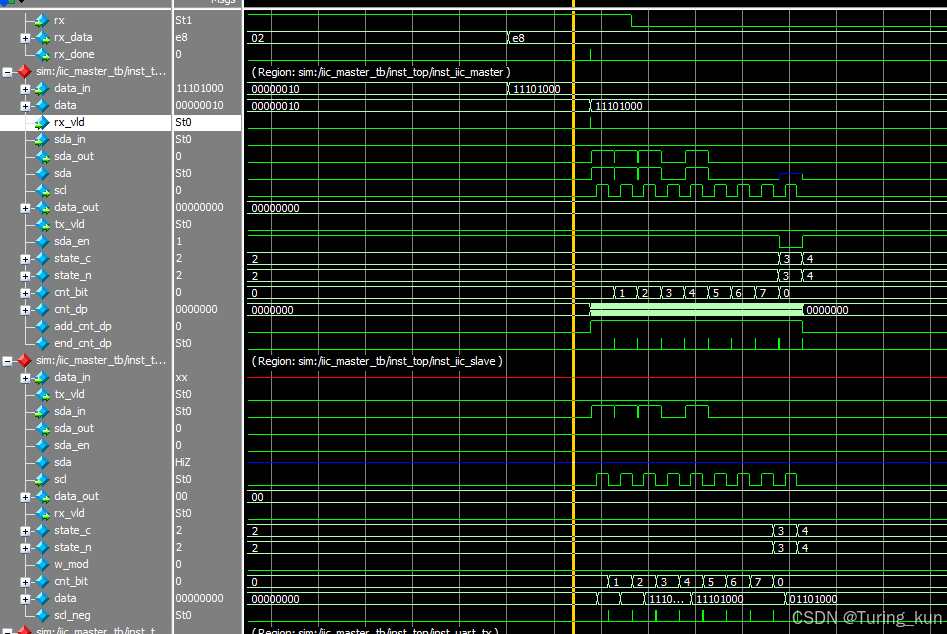The image size is (947, 634).
Task: Click master scl signal icon
Action: click(42, 190)
